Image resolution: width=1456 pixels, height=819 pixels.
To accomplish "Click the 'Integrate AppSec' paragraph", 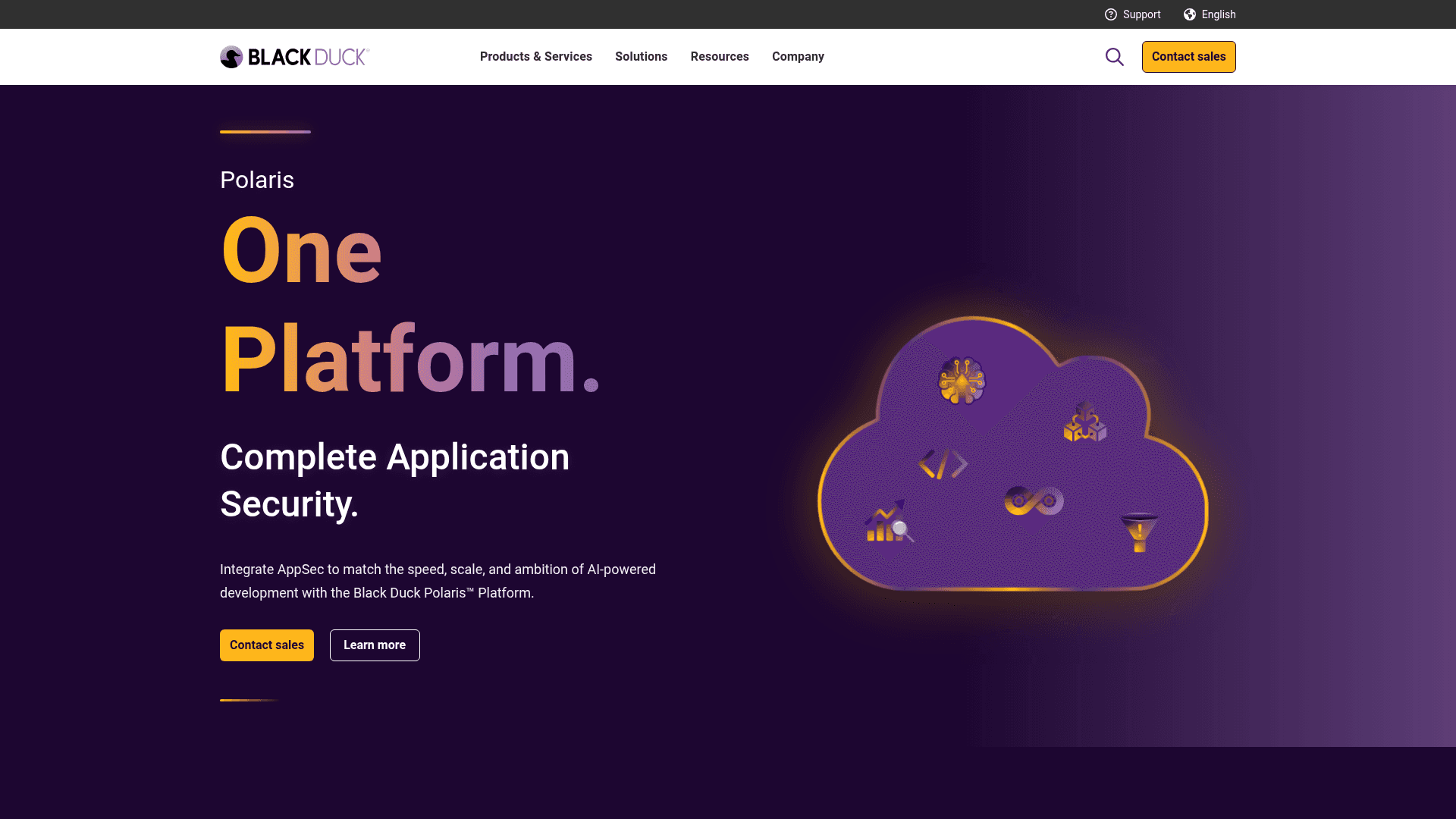I will 438,581.
